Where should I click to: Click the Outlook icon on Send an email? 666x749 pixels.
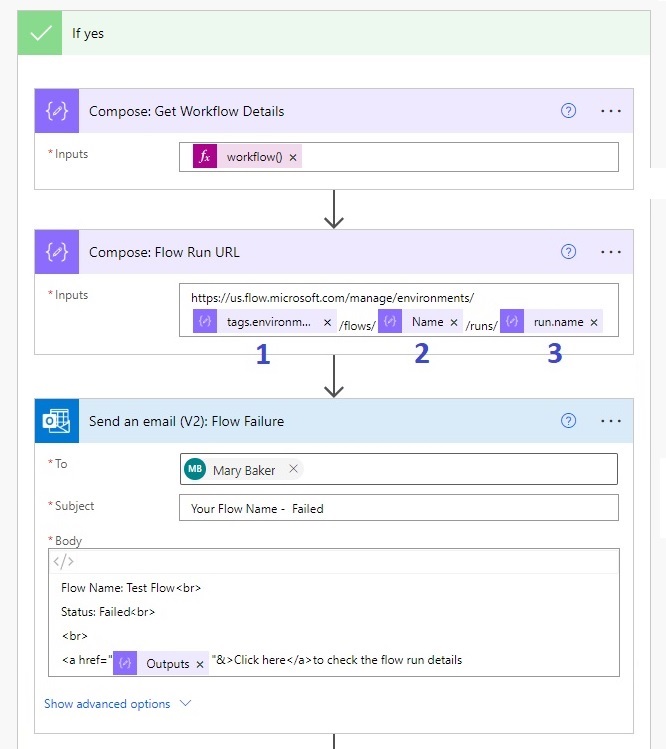click(x=57, y=421)
